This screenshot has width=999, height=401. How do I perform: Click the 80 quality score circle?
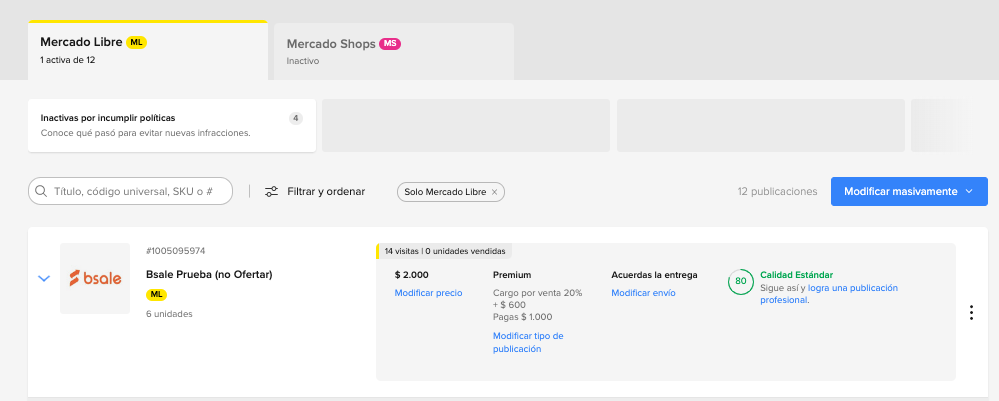(740, 281)
